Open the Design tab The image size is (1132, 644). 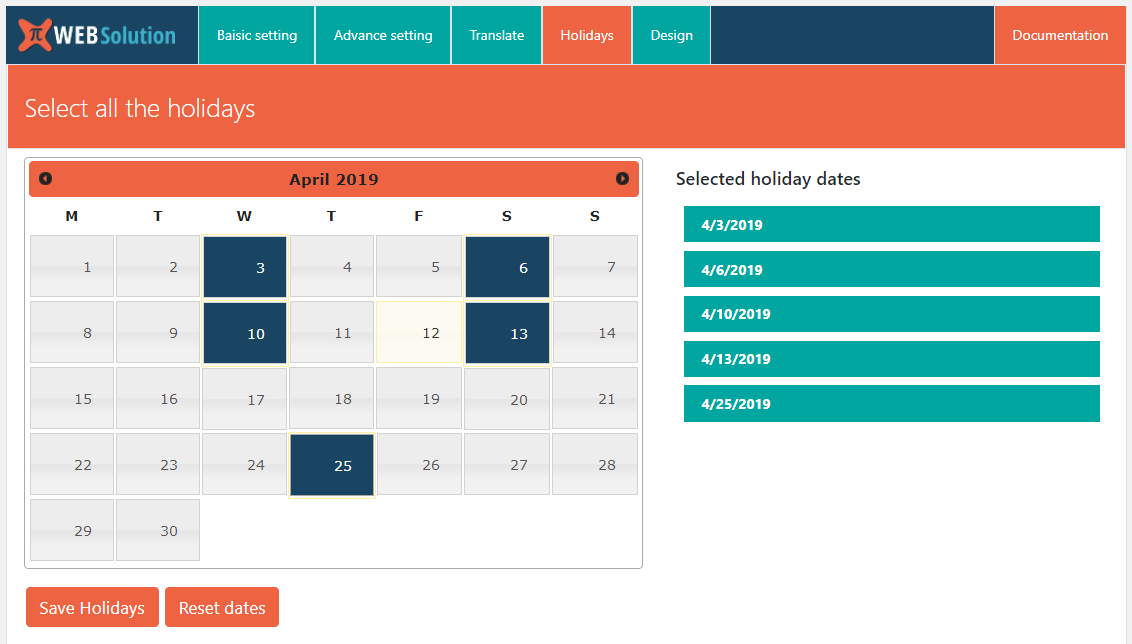pos(671,35)
